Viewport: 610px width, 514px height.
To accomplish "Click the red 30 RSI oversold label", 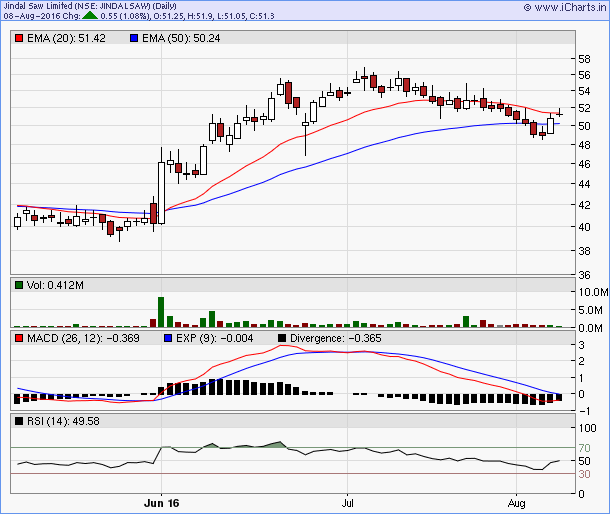I will pyautogui.click(x=584, y=474).
